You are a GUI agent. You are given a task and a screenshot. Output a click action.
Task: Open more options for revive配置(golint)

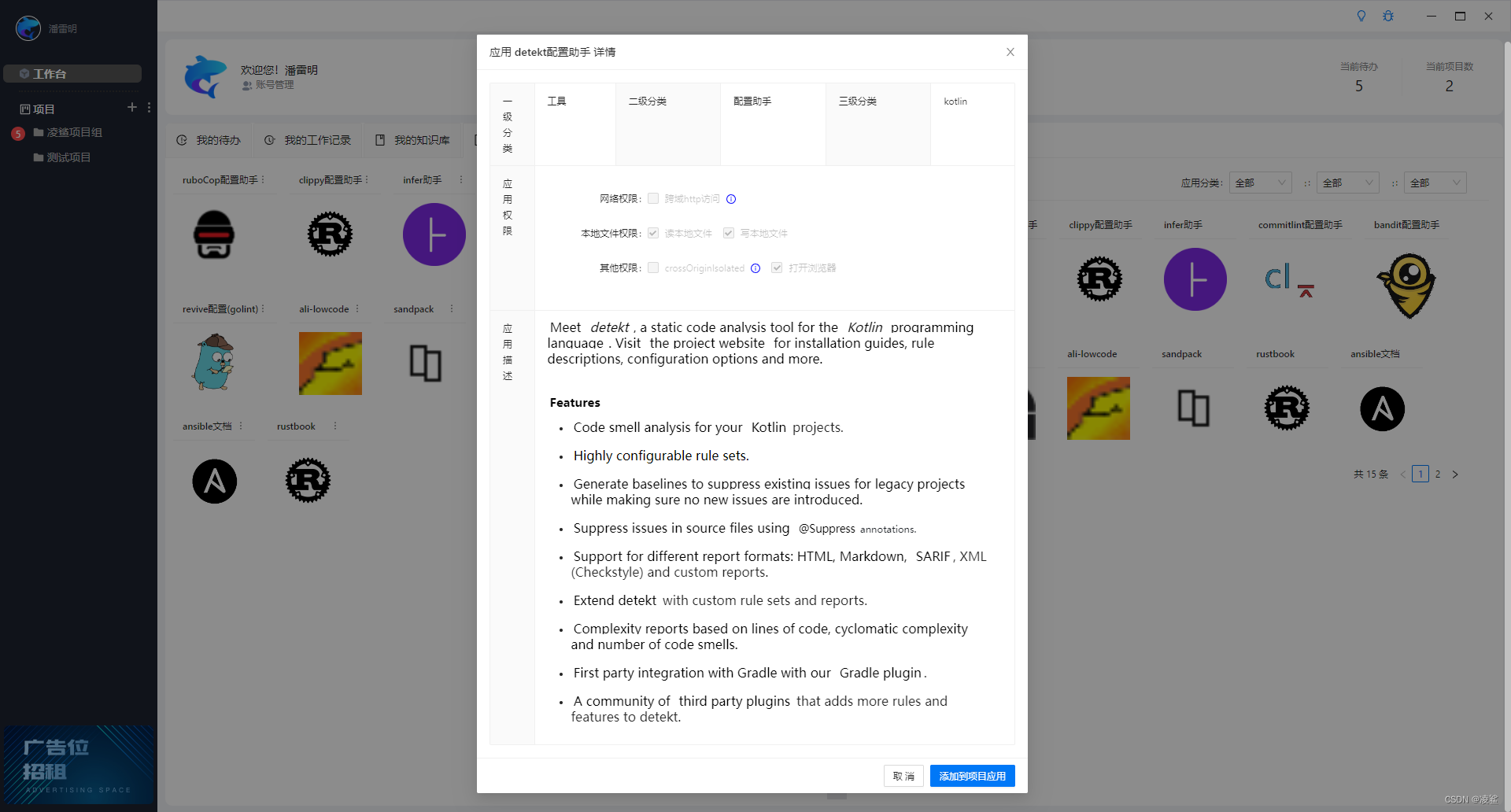[263, 308]
